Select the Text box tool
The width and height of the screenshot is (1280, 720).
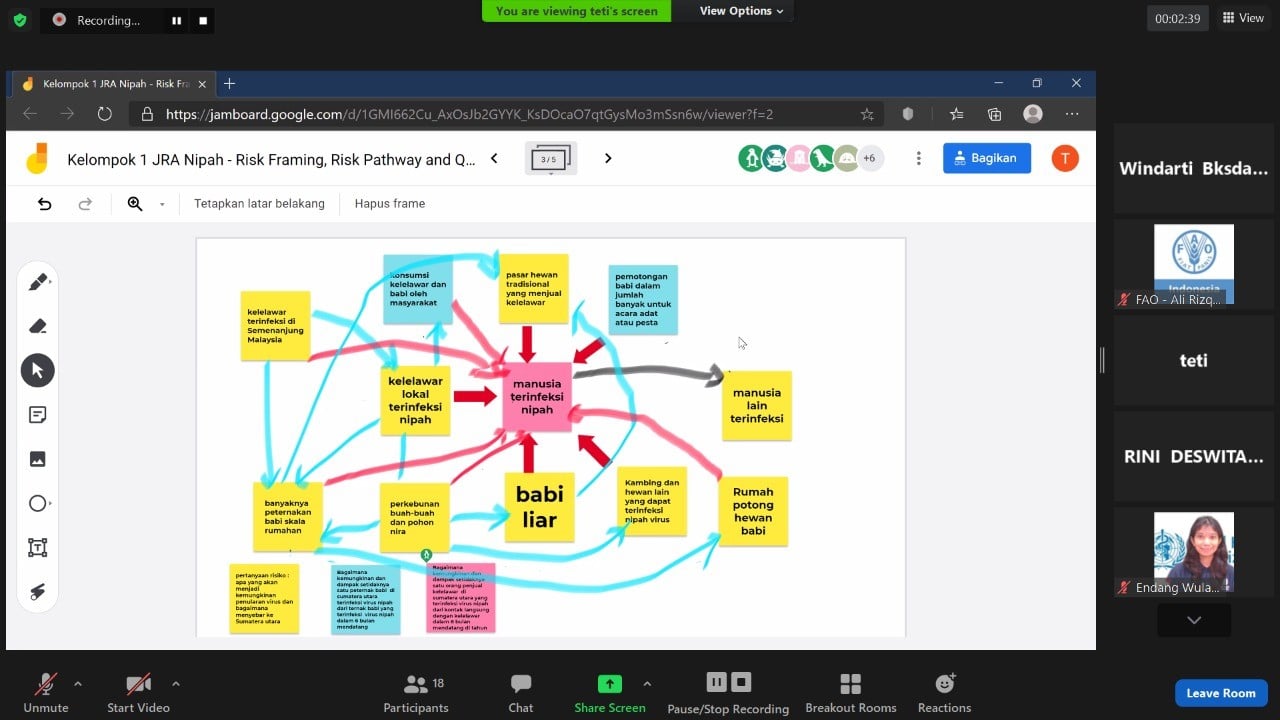tap(38, 547)
